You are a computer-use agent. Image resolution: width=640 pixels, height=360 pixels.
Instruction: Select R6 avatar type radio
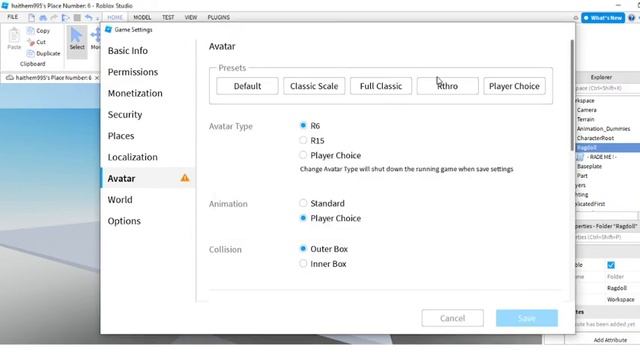[x=303, y=125]
